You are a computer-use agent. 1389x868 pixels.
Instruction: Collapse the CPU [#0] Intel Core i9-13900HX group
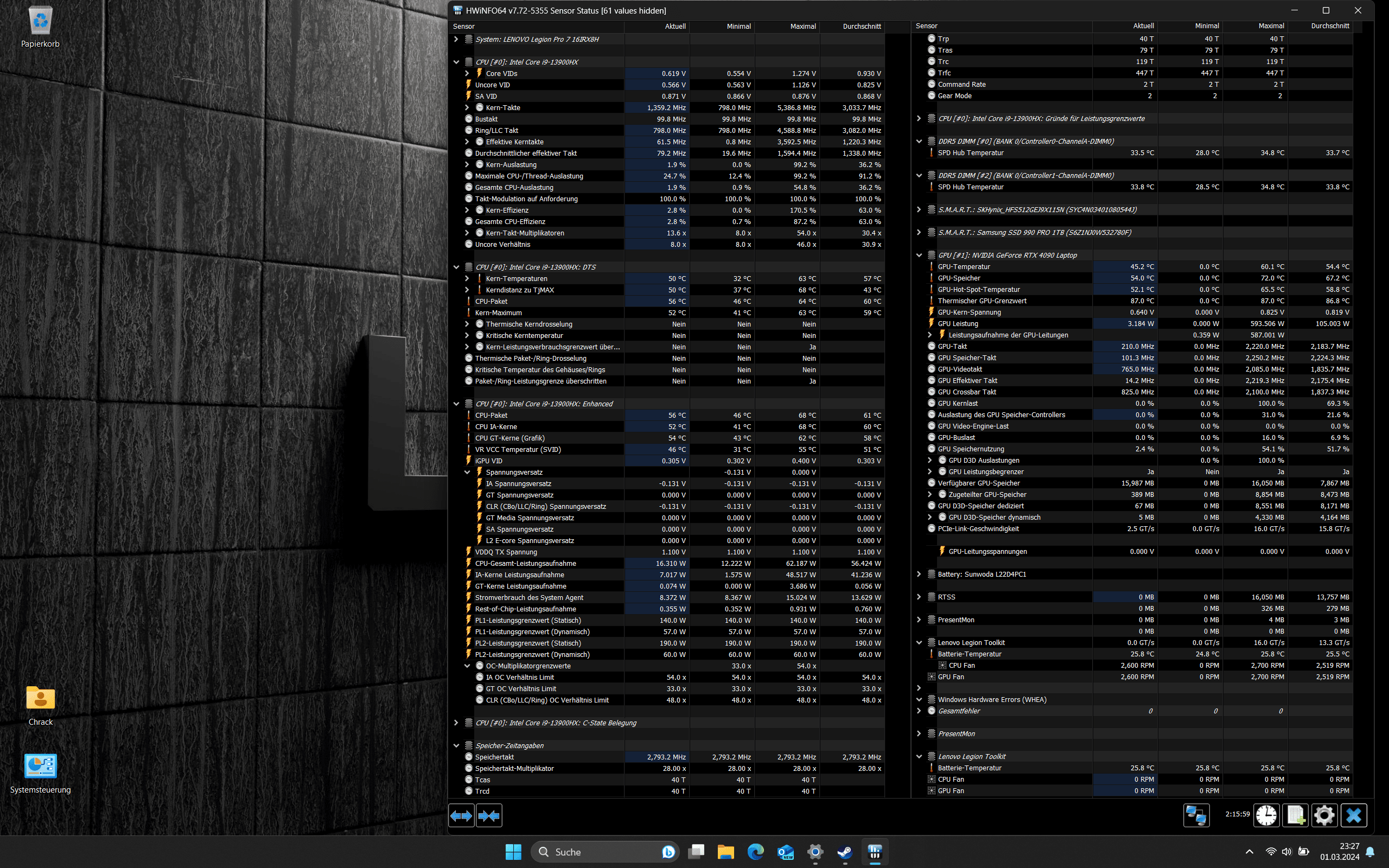pos(456,62)
